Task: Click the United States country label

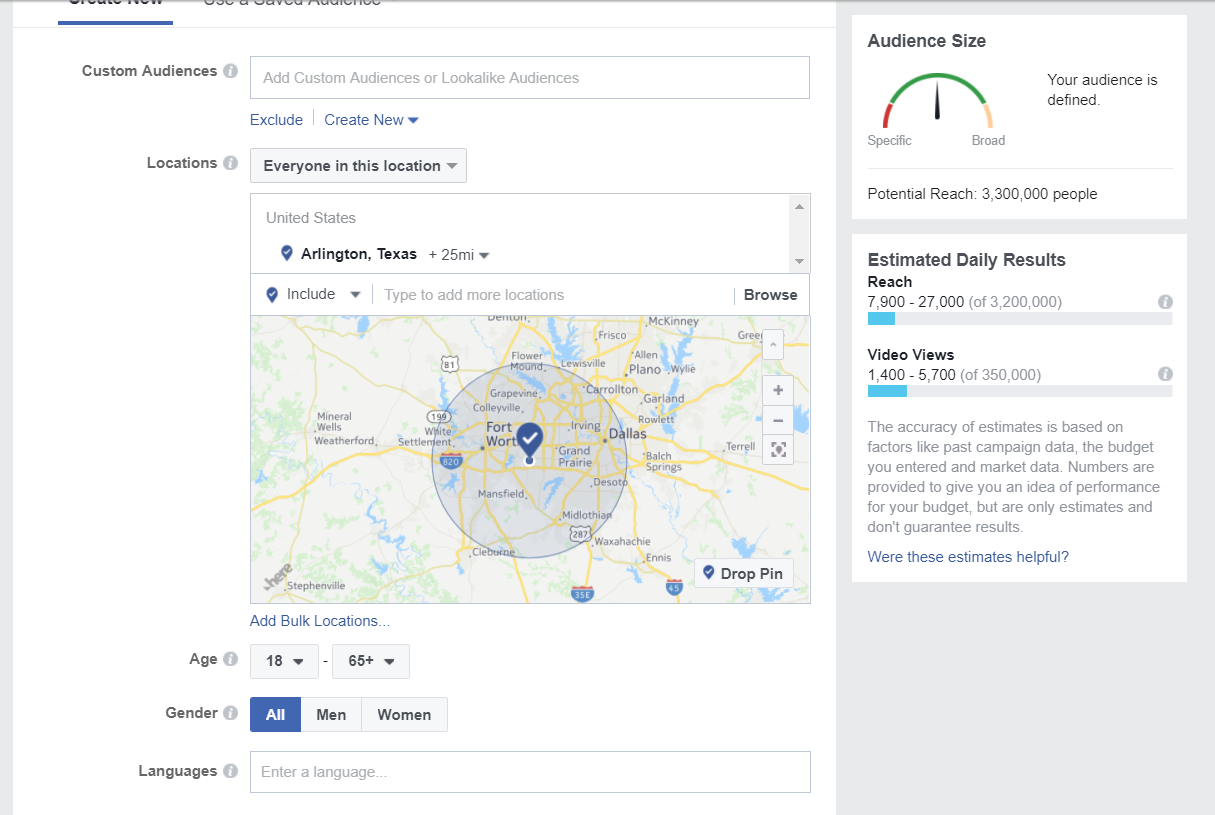Action: point(311,218)
